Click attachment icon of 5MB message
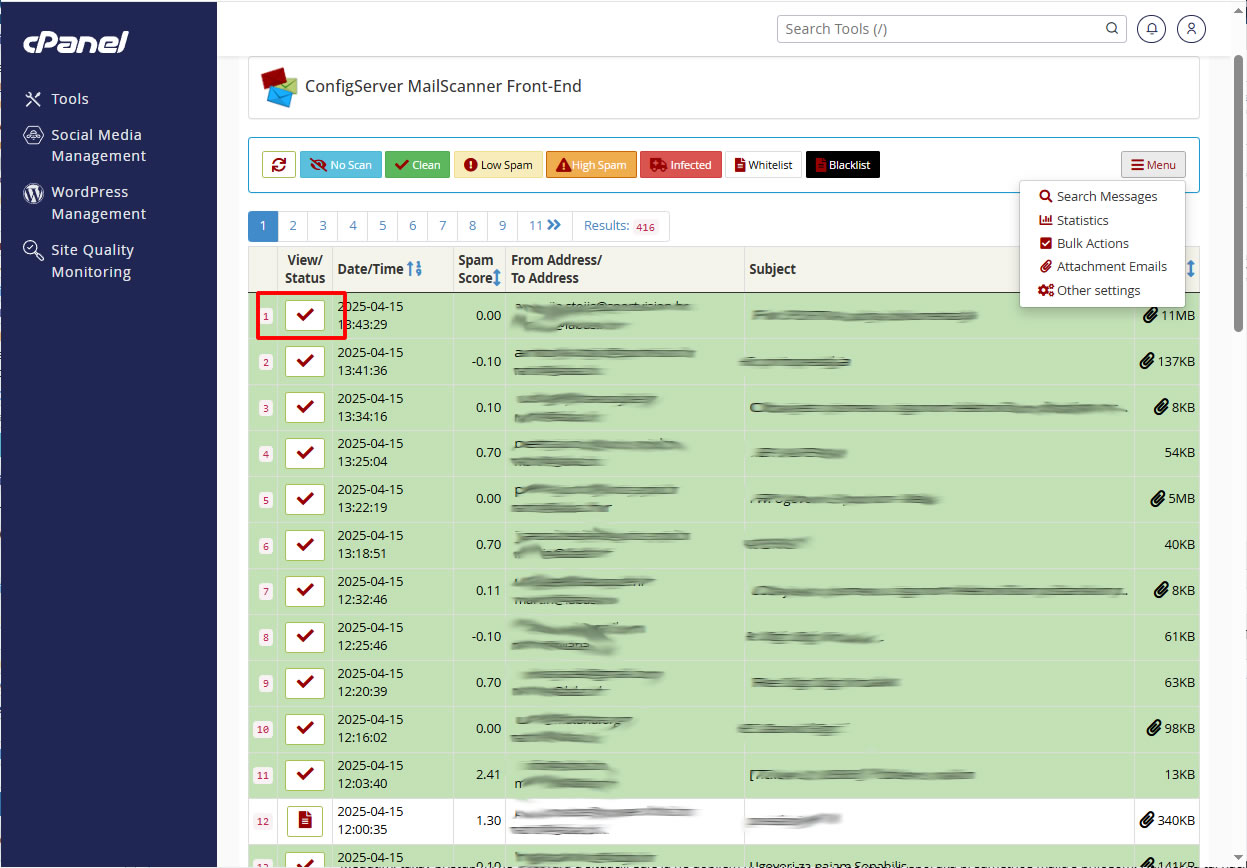1247x868 pixels. pos(1159,499)
